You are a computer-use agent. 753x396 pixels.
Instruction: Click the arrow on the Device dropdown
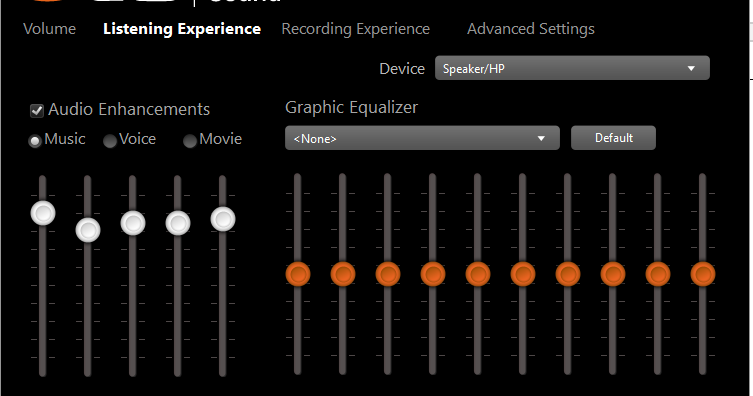point(691,68)
